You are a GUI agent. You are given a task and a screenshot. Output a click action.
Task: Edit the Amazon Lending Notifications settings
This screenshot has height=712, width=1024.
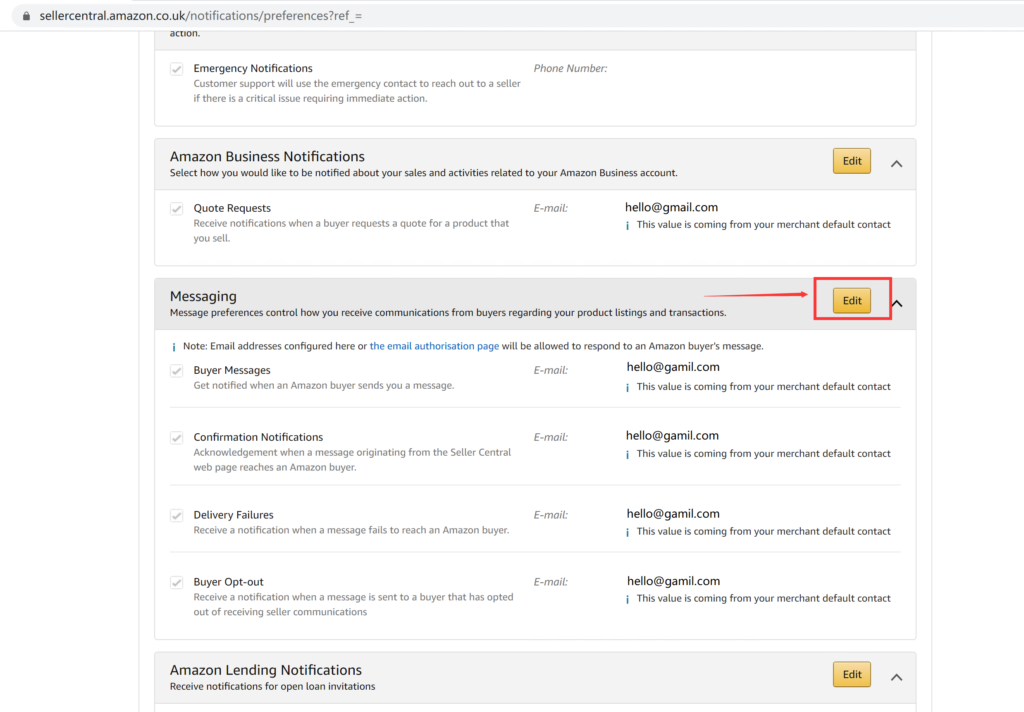pos(852,675)
